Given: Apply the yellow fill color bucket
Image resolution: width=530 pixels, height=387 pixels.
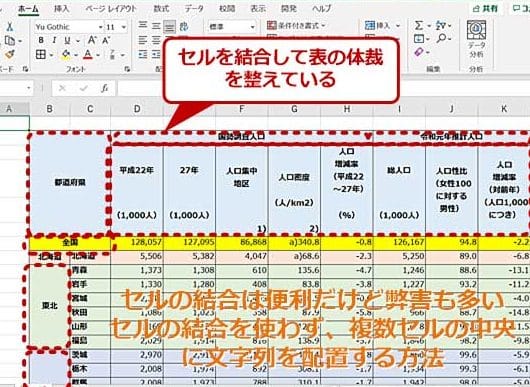Looking at the screenshot, I should 66,55.
